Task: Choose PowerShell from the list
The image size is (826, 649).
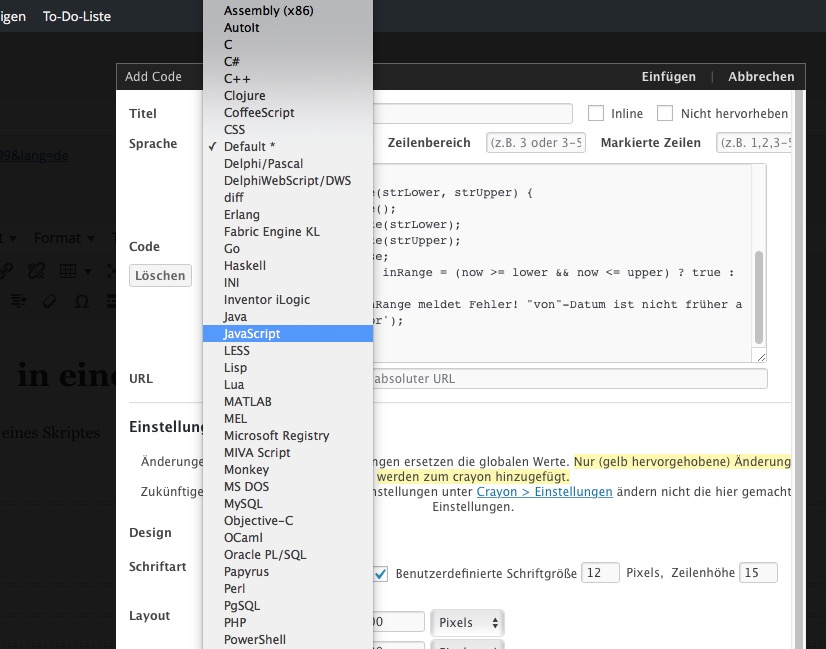Action: point(288,639)
